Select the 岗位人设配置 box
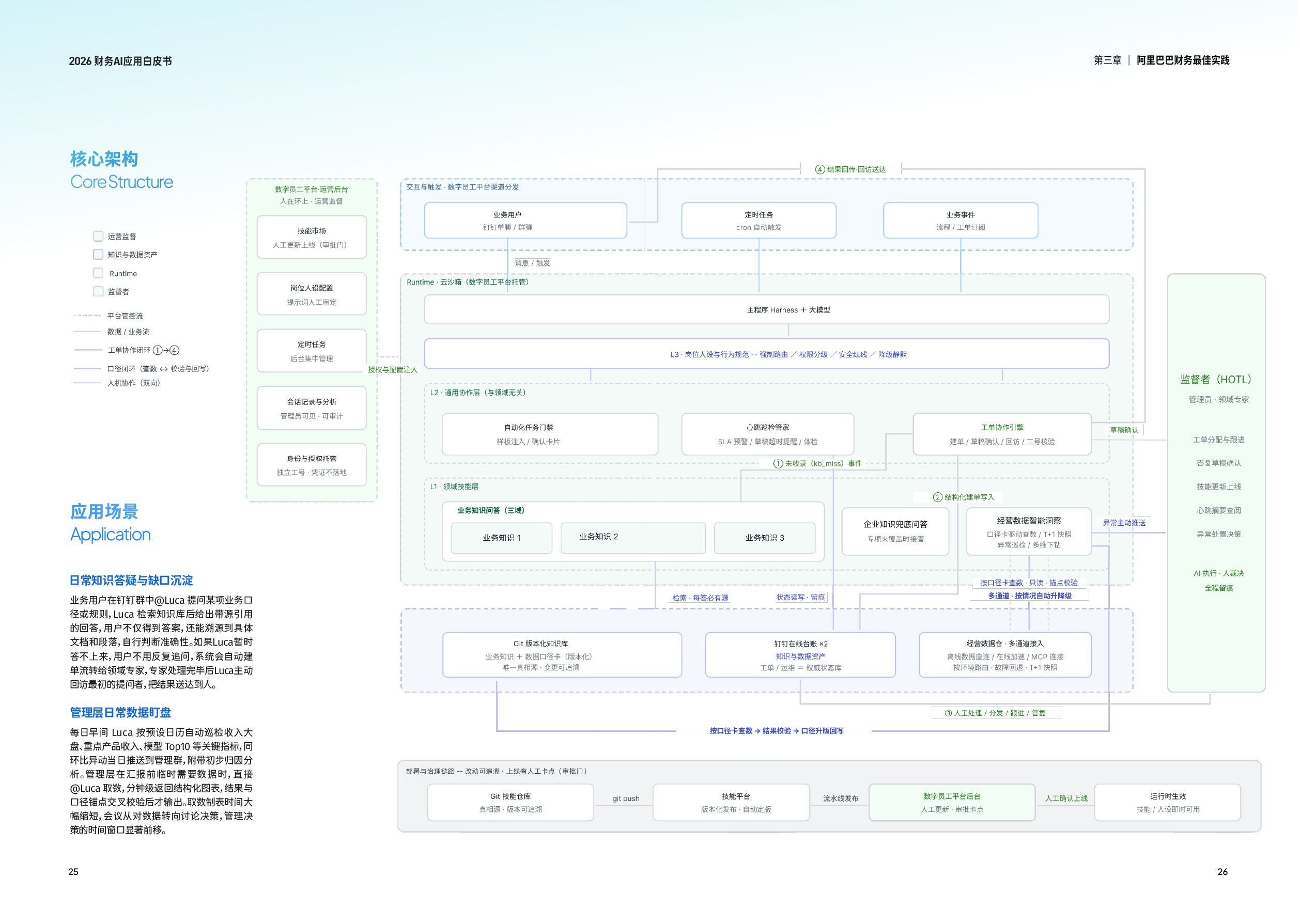 coord(312,294)
